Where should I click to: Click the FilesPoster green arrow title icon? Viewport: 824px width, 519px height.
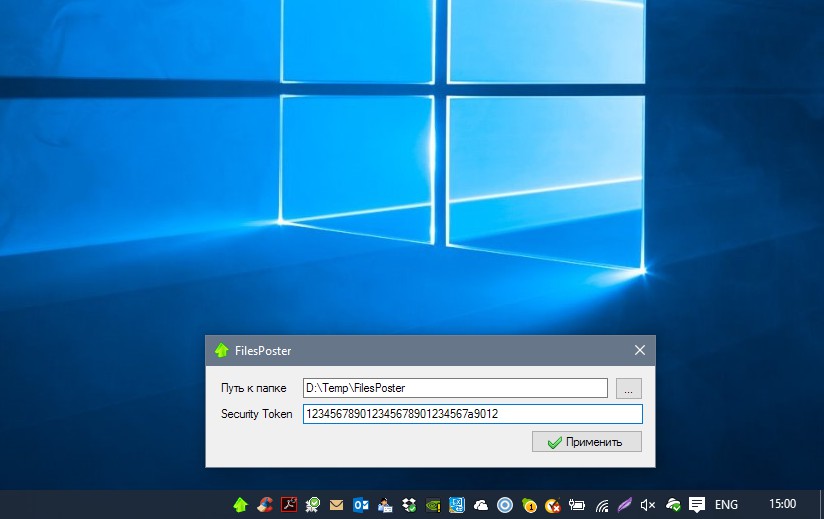(222, 350)
